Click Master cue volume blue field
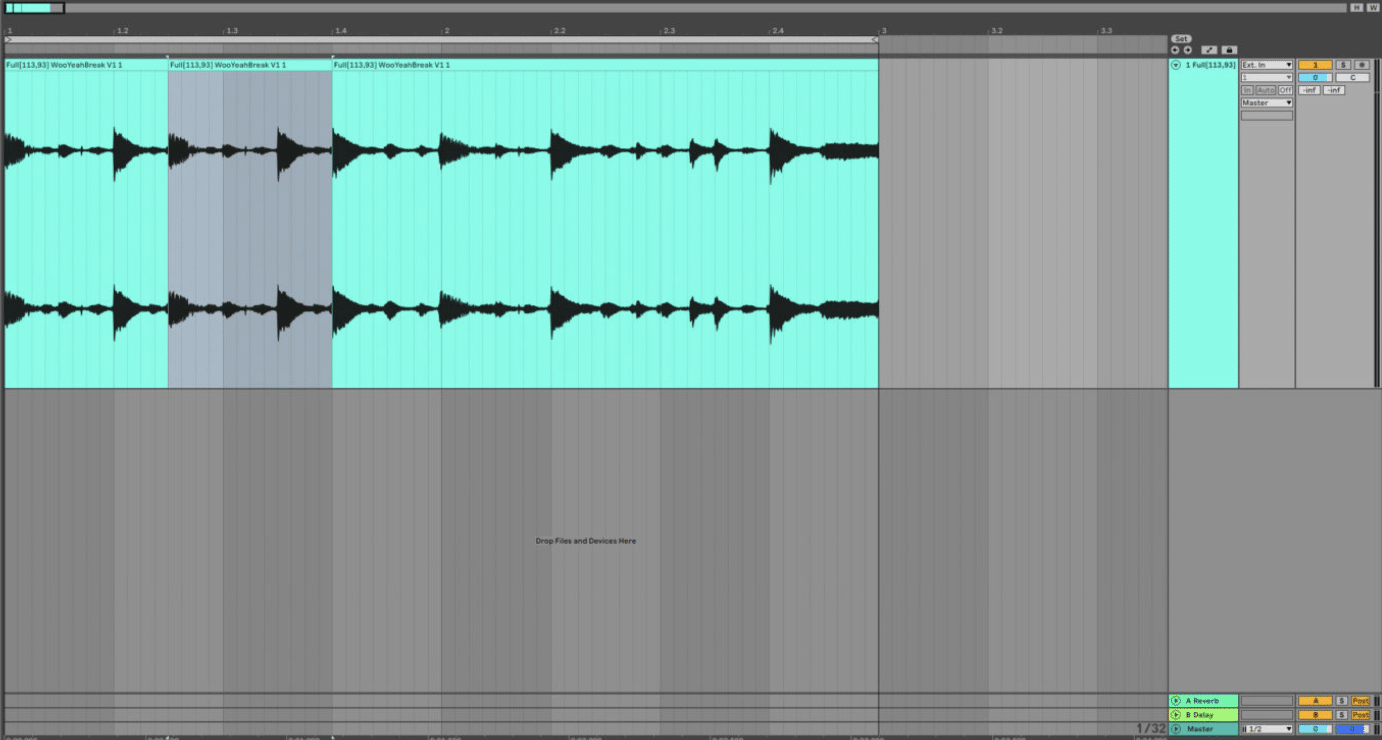This screenshot has width=1382, height=740. (x=1352, y=729)
